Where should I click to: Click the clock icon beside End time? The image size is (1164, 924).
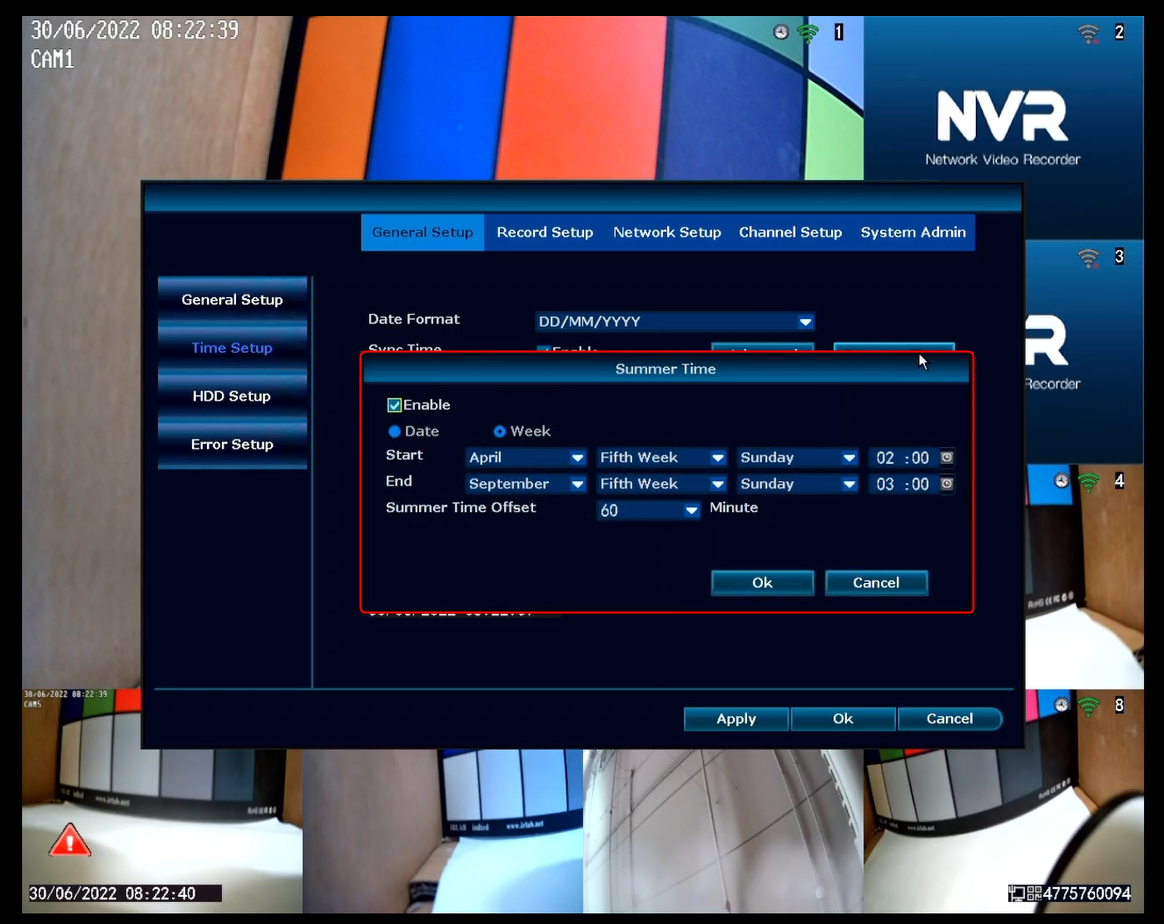[x=946, y=483]
